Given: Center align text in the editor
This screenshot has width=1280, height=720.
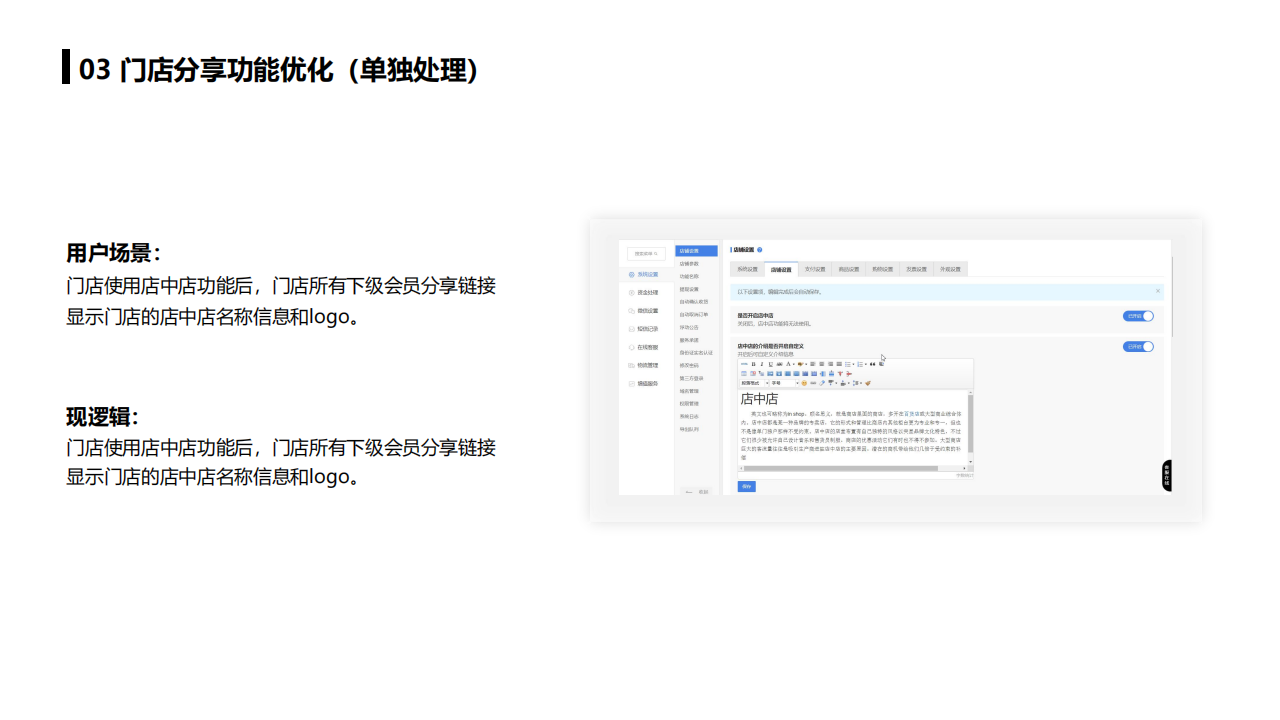Looking at the screenshot, I should (x=822, y=364).
